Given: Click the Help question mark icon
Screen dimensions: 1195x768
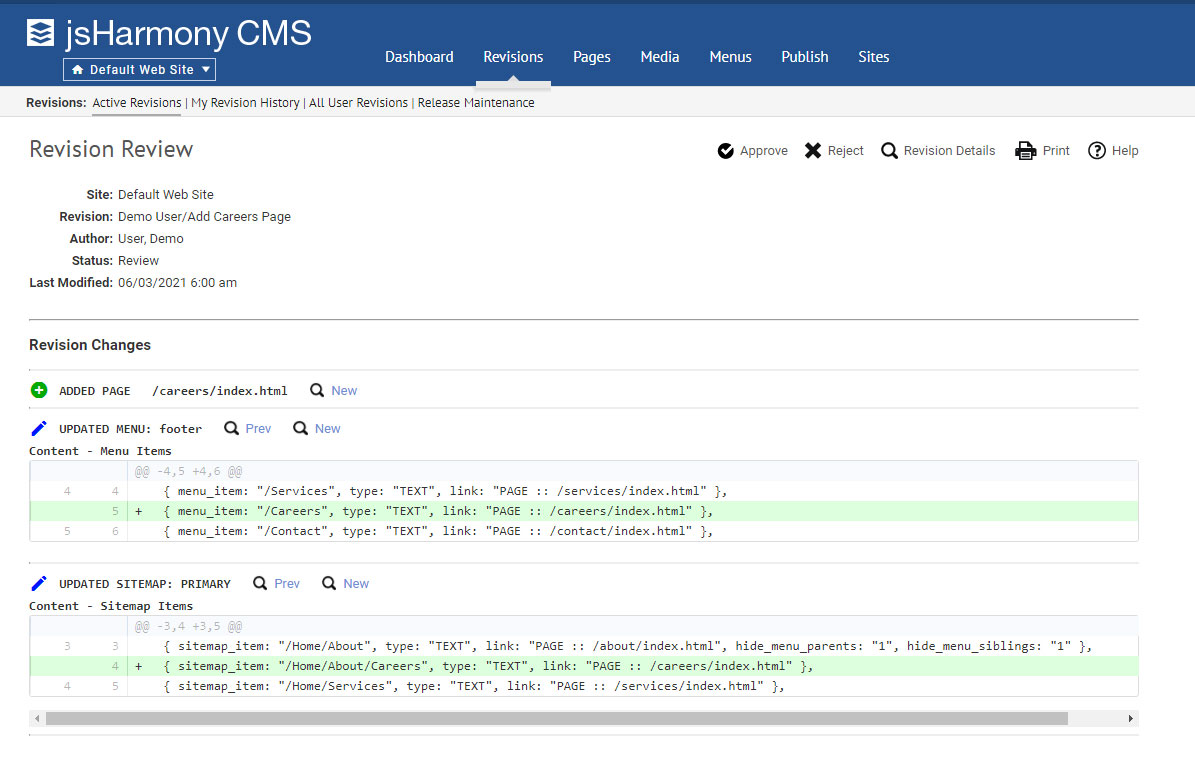Looking at the screenshot, I should click(x=1097, y=151).
